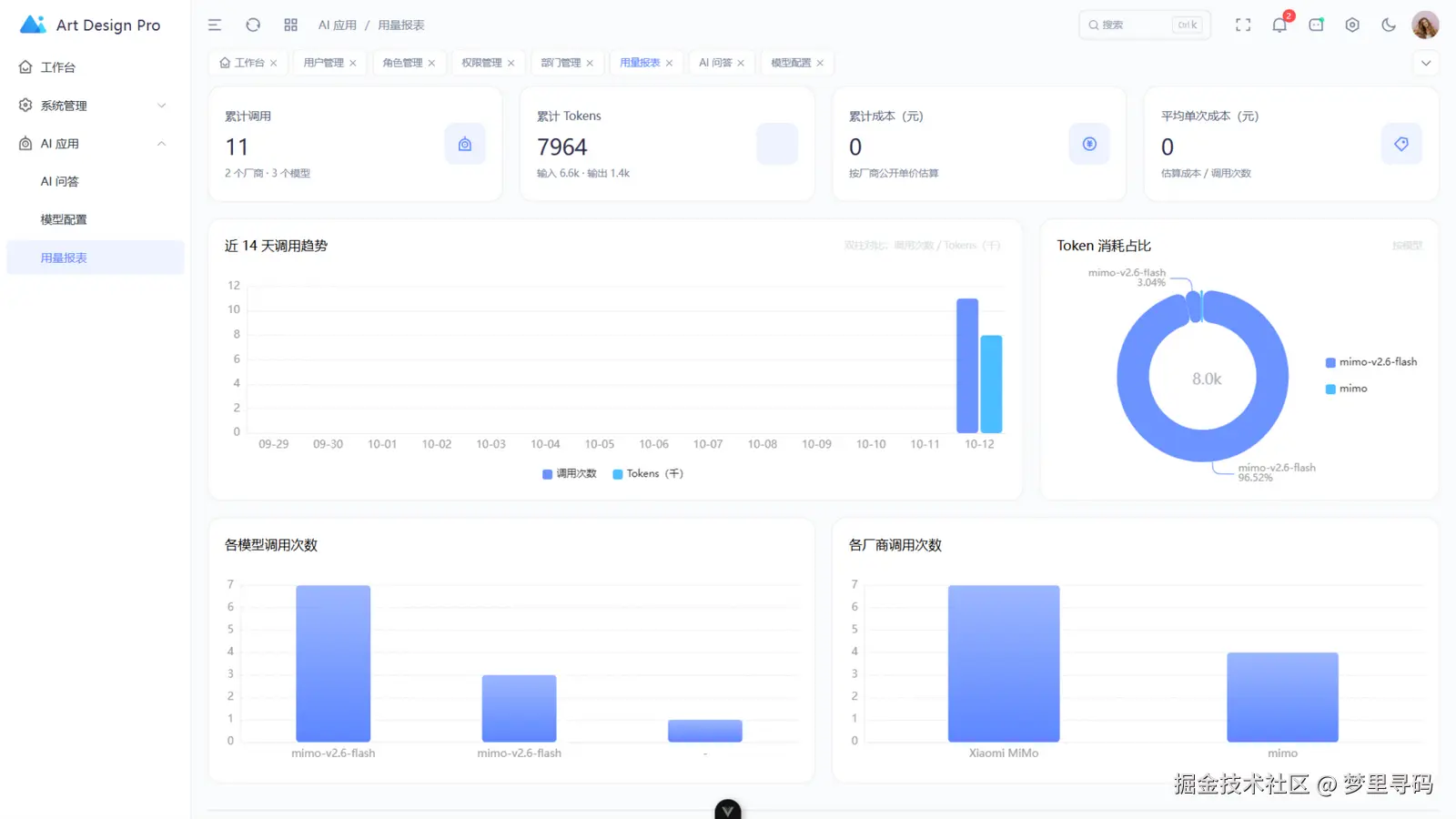Switch to dark mode via moon icon

click(x=1389, y=25)
